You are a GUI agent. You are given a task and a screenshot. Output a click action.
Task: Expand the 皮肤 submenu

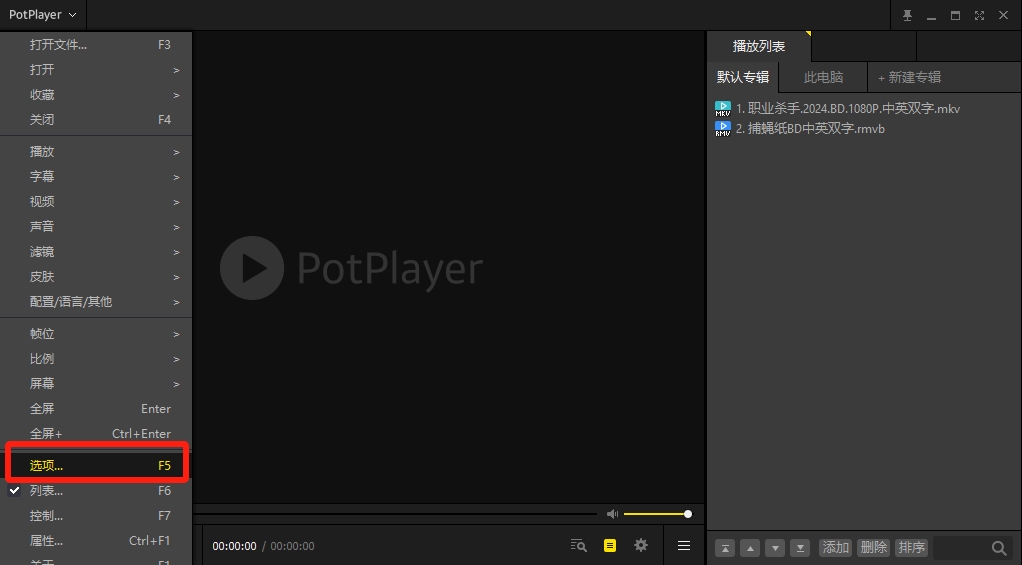pyautogui.click(x=96, y=277)
